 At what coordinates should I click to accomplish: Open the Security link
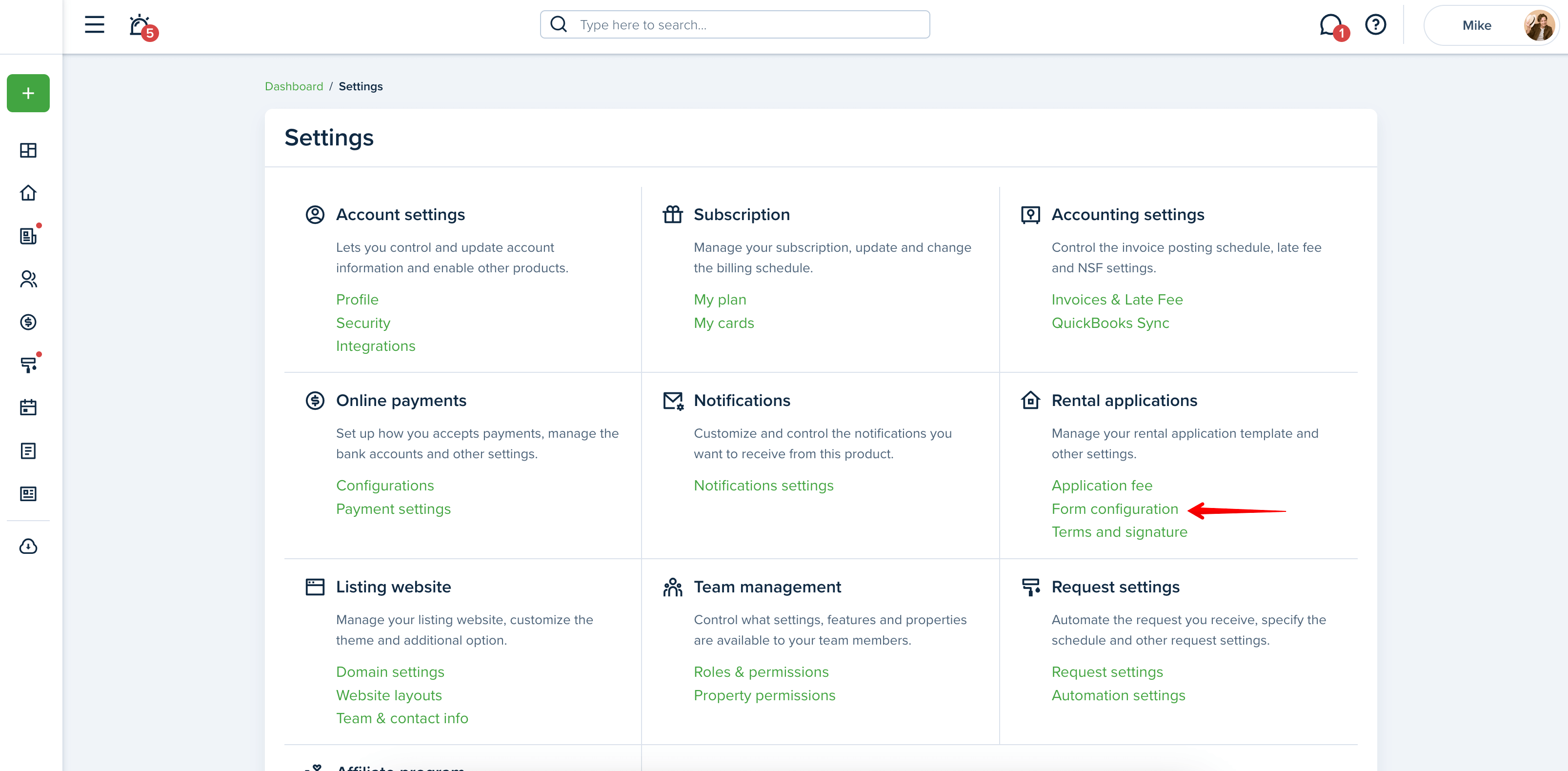click(363, 323)
